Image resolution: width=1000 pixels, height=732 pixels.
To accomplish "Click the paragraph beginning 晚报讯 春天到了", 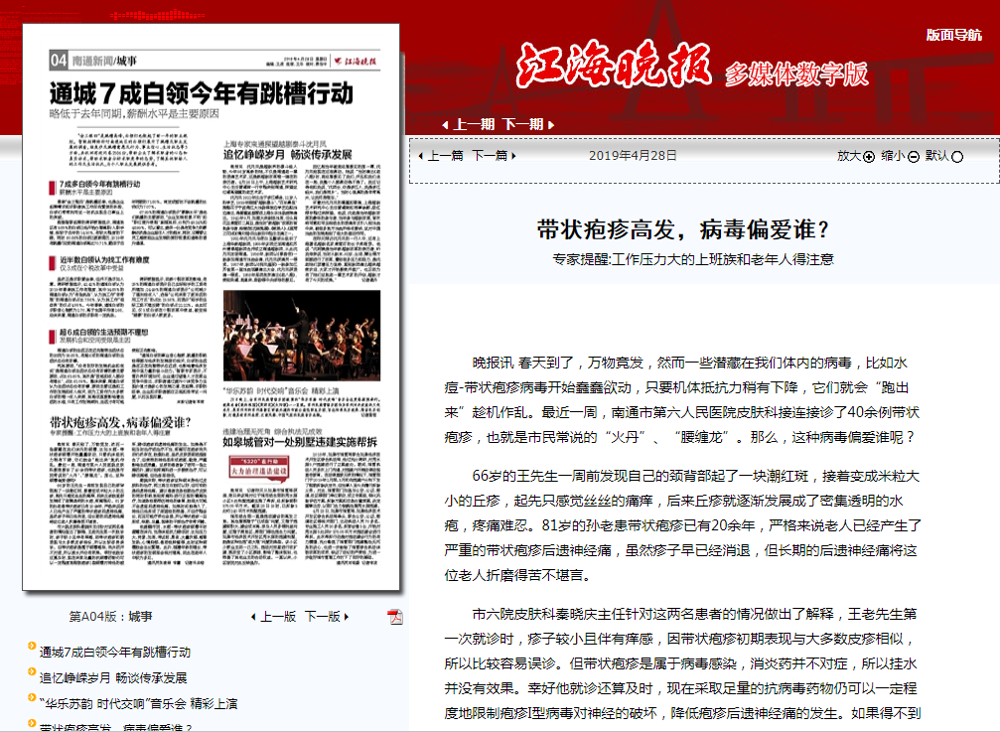I will [x=682, y=400].
